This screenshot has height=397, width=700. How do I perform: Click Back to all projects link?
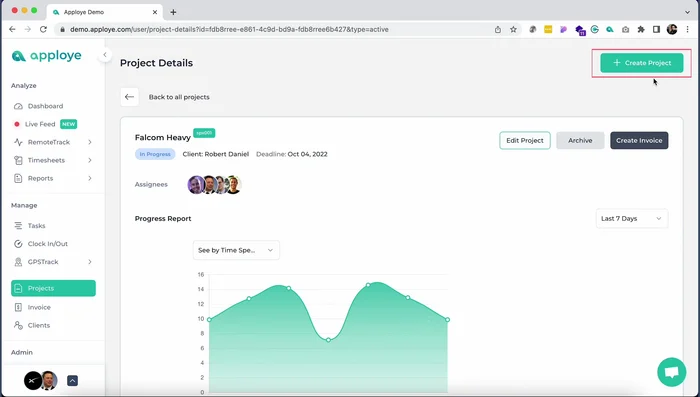coord(179,97)
